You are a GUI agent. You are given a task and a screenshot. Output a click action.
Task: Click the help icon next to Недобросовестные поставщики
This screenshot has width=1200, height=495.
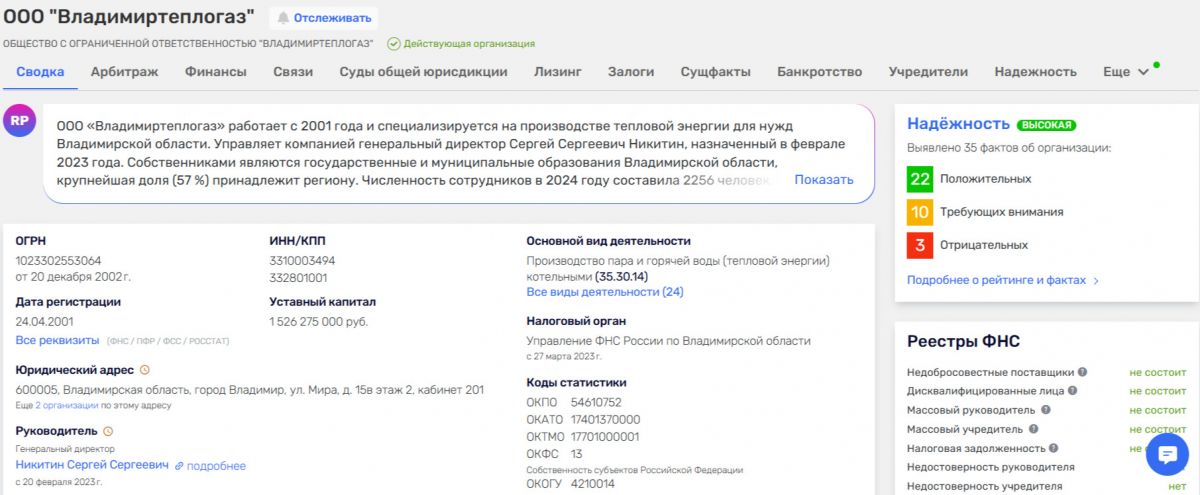(x=1083, y=372)
